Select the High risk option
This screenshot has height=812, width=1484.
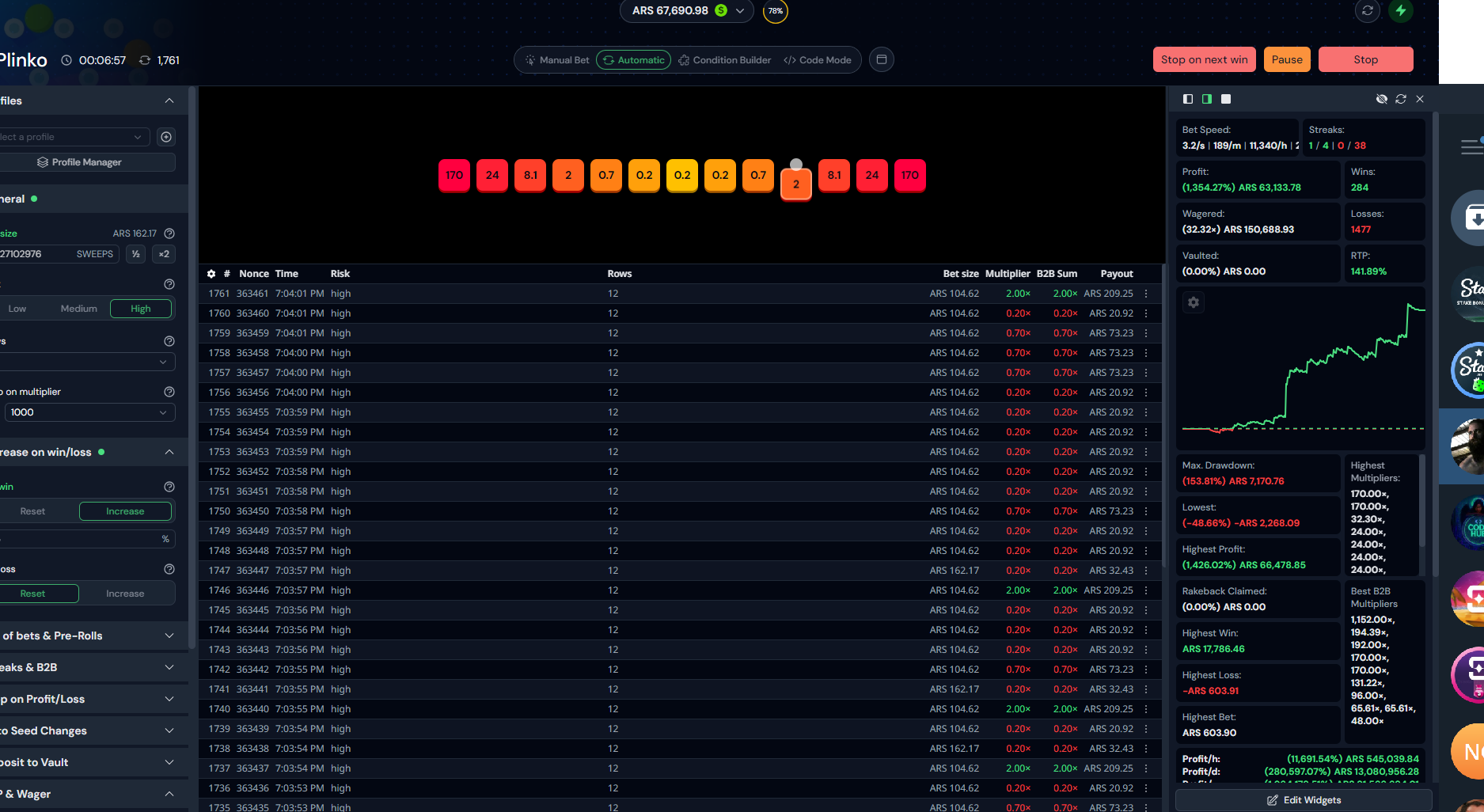[141, 309]
